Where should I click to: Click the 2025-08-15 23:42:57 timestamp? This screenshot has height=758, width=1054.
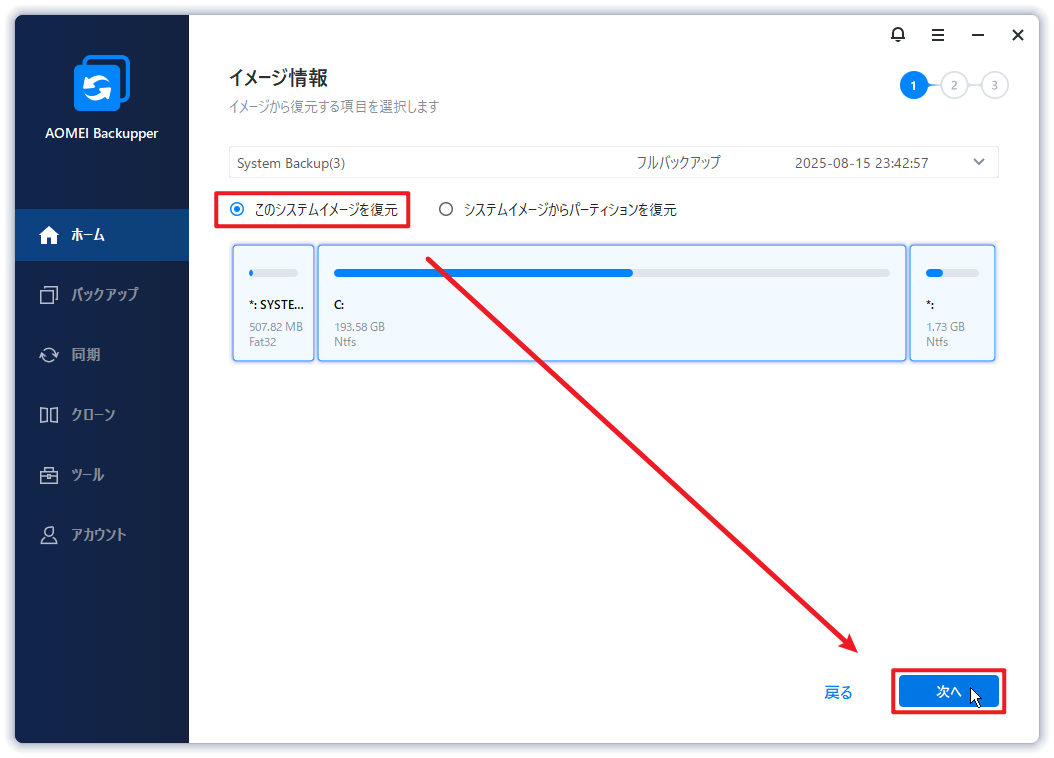[861, 163]
